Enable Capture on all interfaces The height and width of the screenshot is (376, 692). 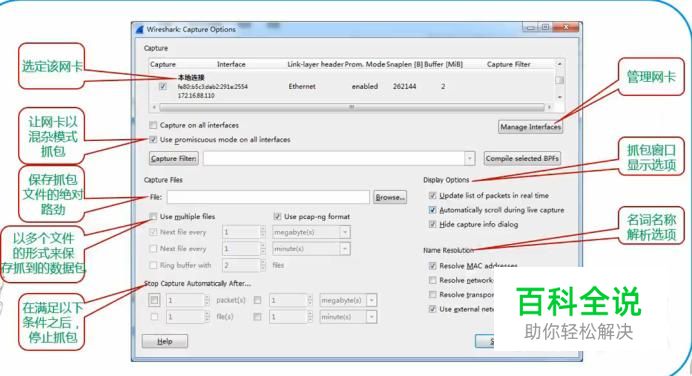(x=153, y=125)
